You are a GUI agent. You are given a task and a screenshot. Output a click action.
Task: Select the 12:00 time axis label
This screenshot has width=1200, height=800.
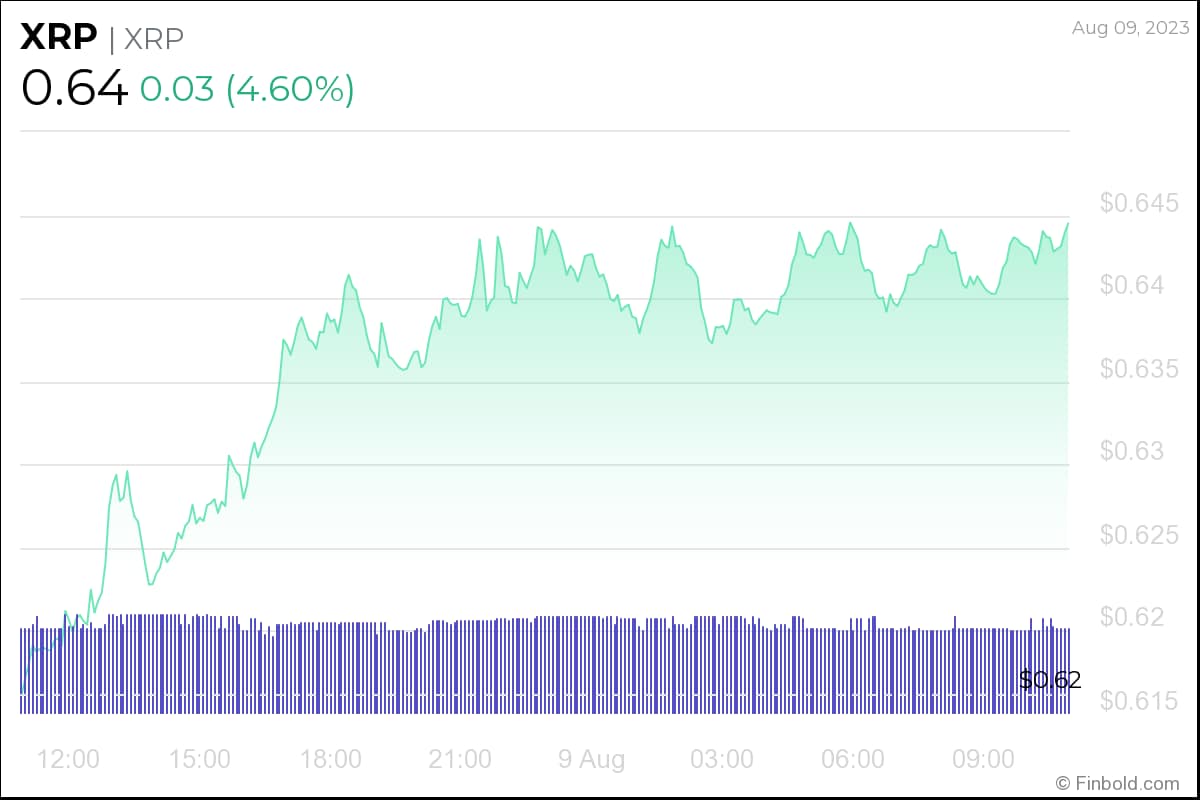coord(68,759)
